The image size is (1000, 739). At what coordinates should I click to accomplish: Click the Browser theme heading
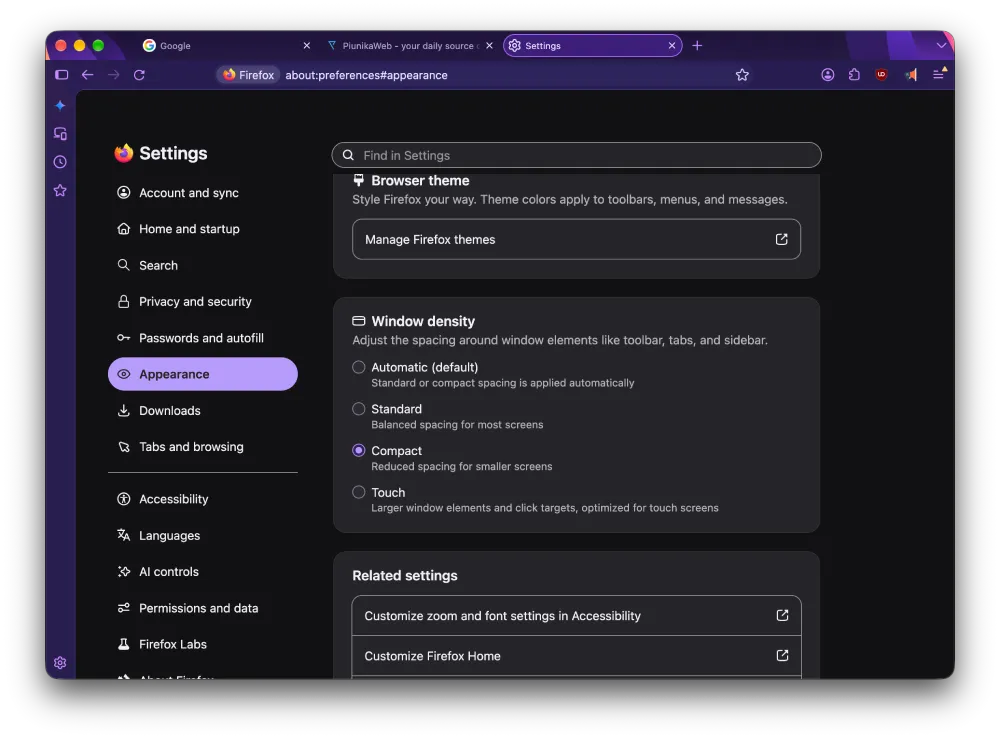point(420,180)
